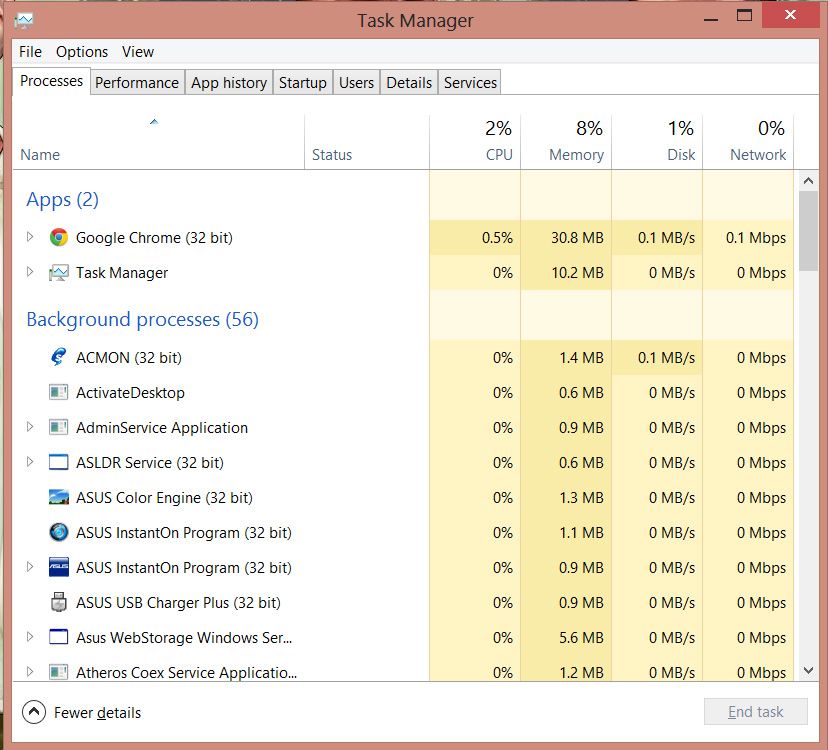This screenshot has width=828, height=750.
Task: Select the Background processes (56) heading
Action: click(143, 320)
